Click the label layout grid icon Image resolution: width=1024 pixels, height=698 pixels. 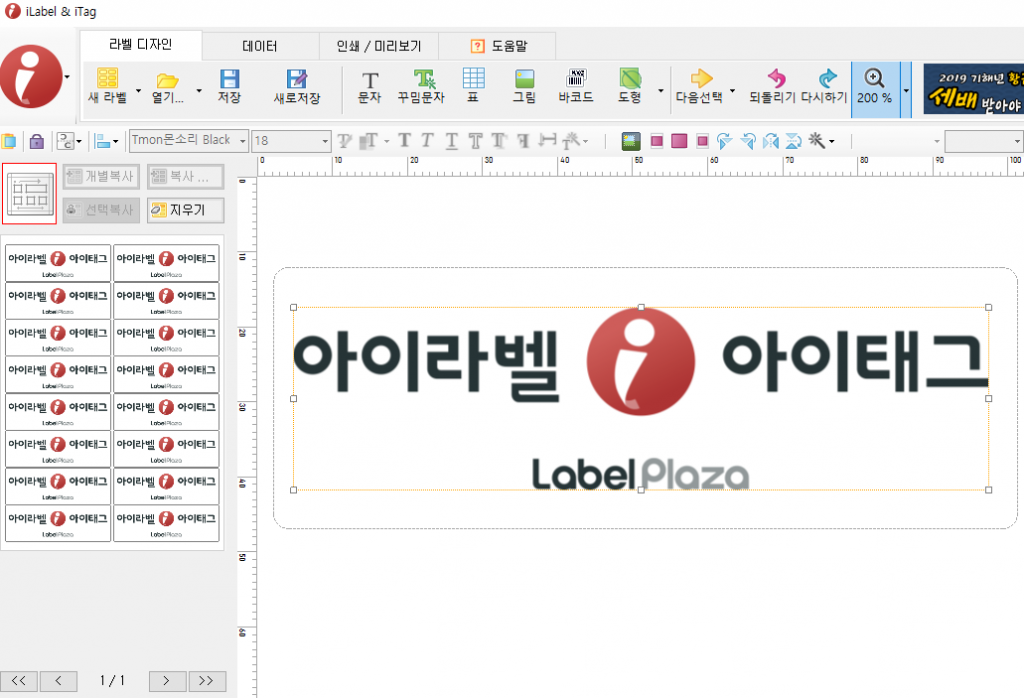pyautogui.click(x=29, y=194)
